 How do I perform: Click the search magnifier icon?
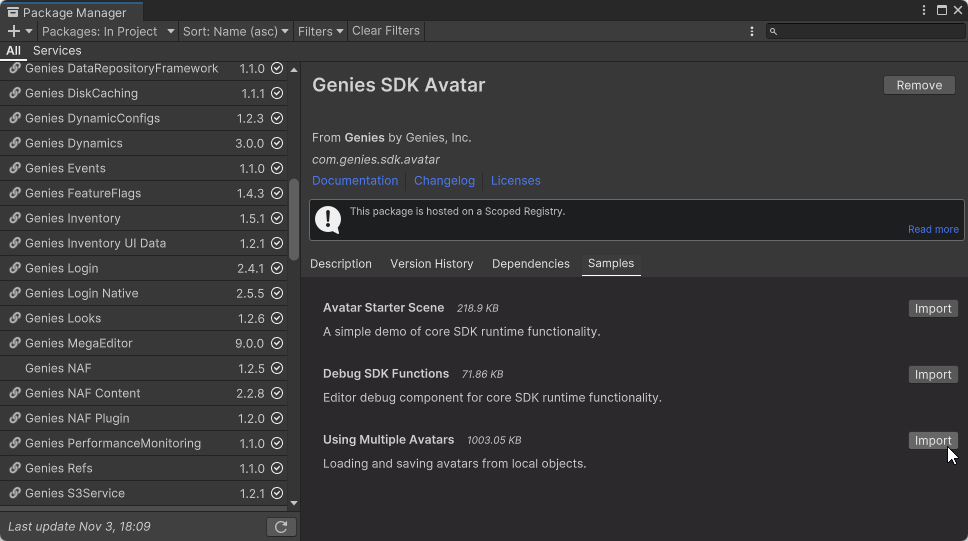(774, 32)
